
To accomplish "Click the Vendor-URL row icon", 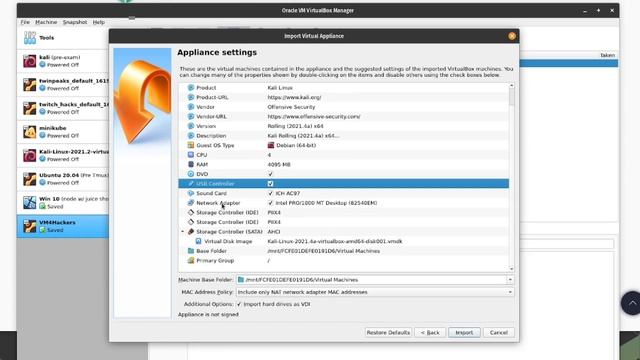I will click(191, 116).
